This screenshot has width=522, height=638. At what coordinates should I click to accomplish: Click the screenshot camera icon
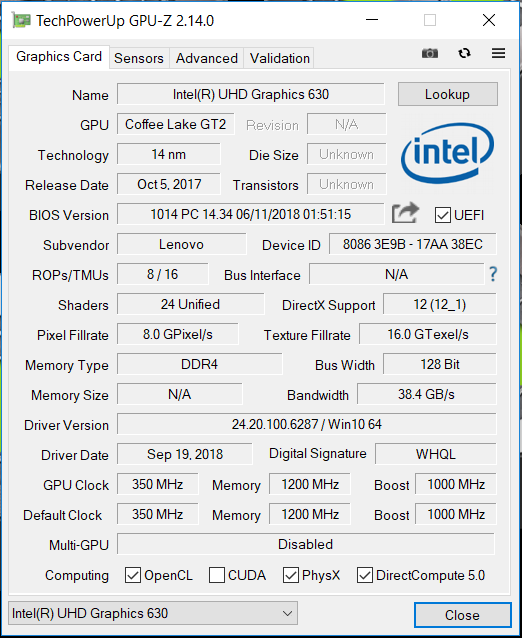coord(430,53)
